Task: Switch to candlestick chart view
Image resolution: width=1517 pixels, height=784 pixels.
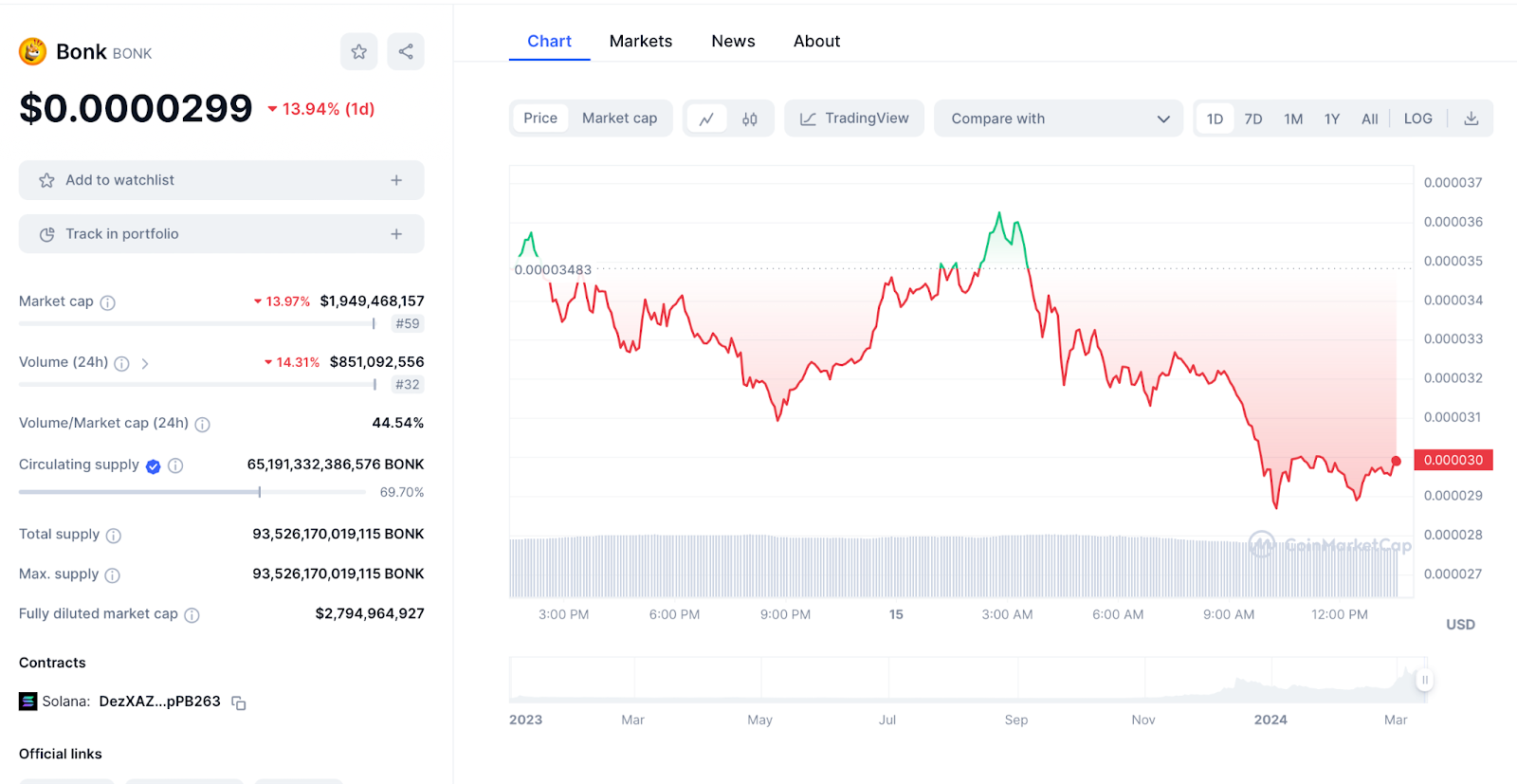Action: tap(750, 119)
